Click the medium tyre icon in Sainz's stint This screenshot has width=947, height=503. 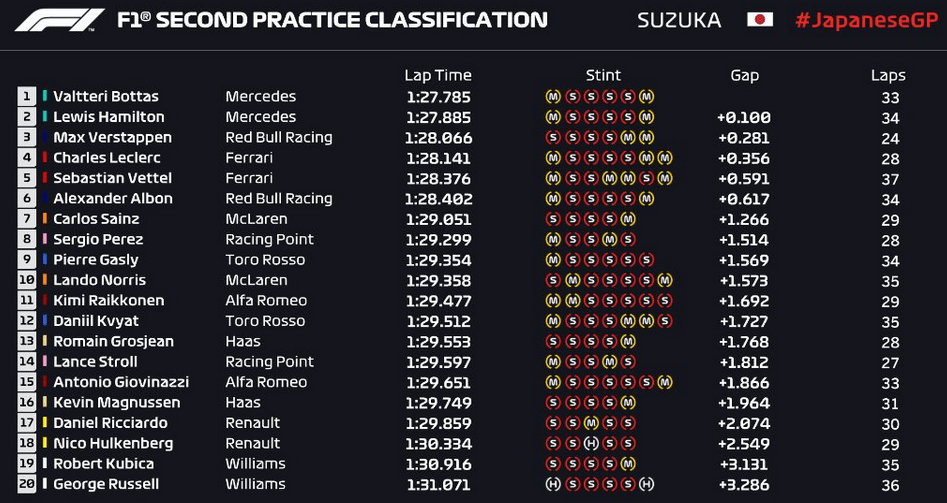(628, 219)
